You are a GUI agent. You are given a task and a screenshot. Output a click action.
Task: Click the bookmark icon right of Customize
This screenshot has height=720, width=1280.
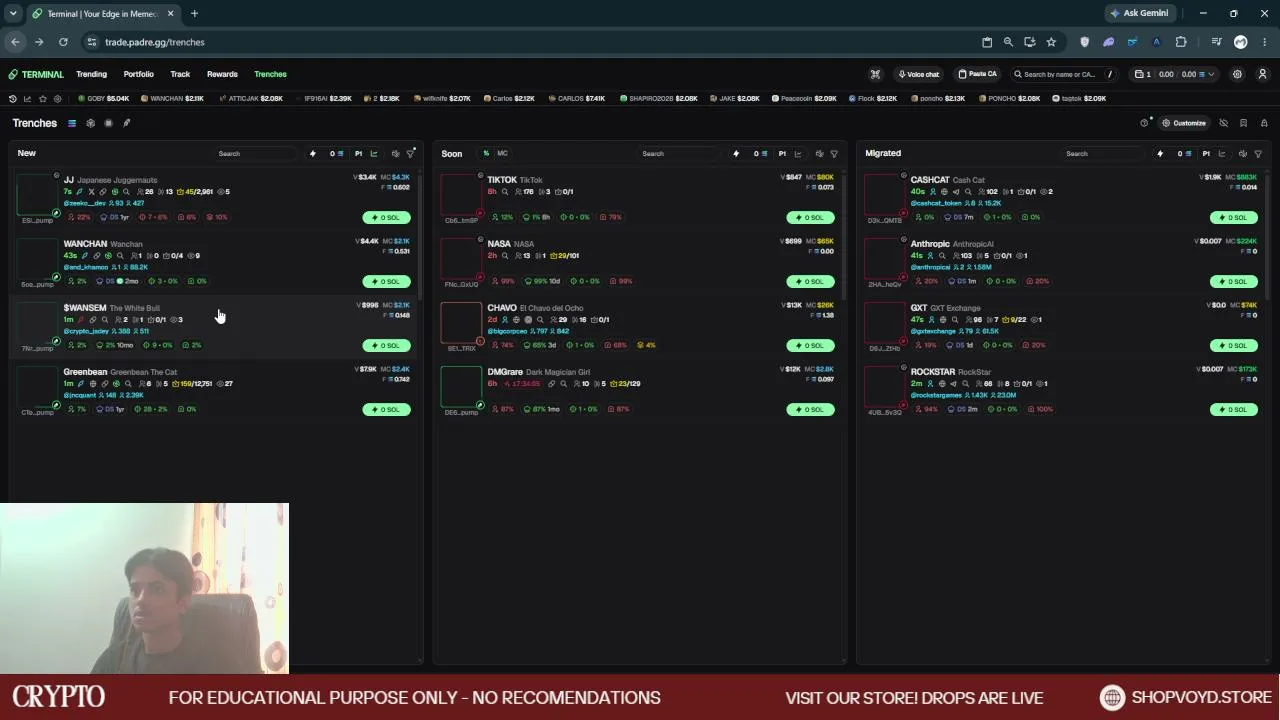click(x=1243, y=123)
